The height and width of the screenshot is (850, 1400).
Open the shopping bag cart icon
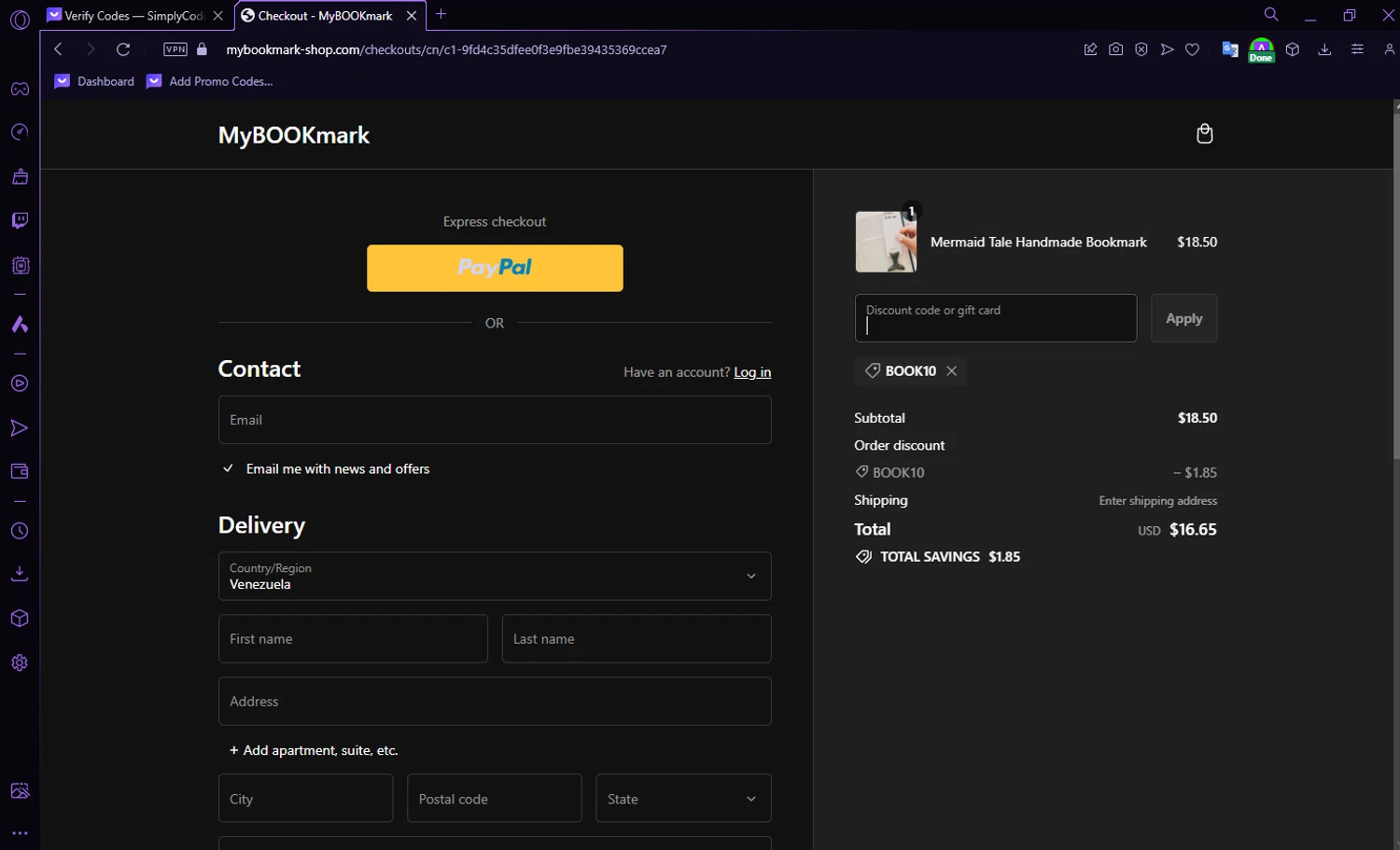(x=1205, y=133)
